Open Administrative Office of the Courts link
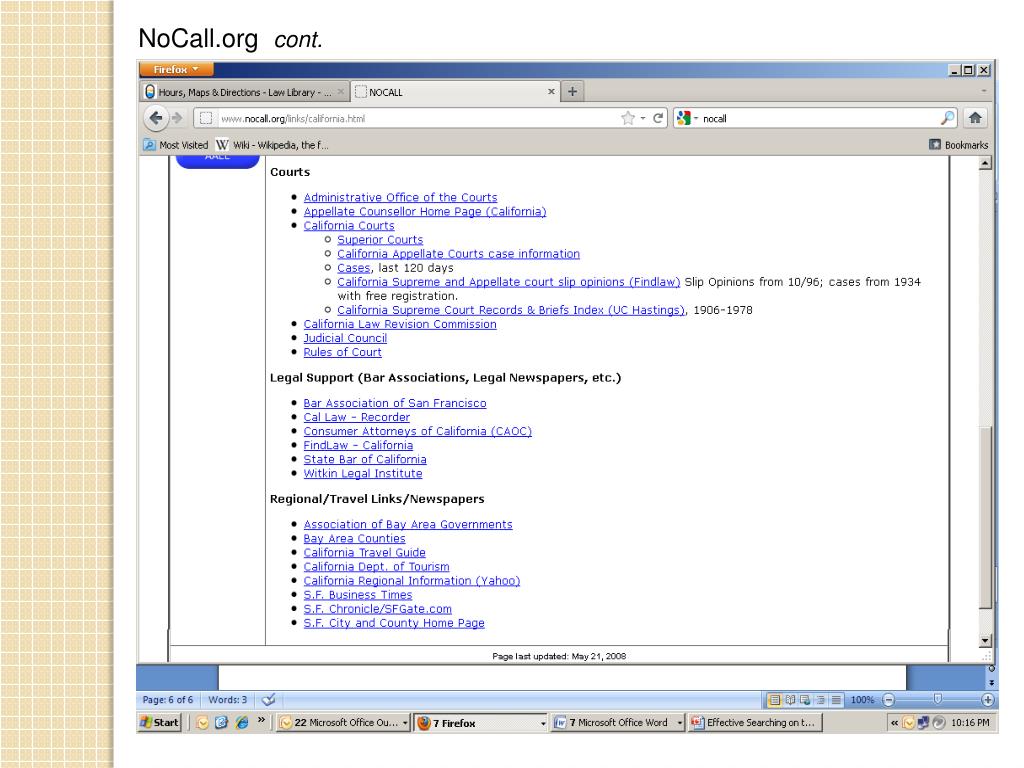 (400, 197)
